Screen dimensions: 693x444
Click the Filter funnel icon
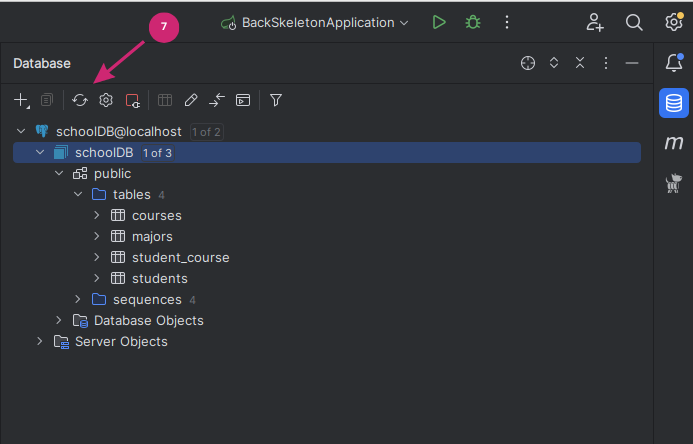[x=276, y=100]
